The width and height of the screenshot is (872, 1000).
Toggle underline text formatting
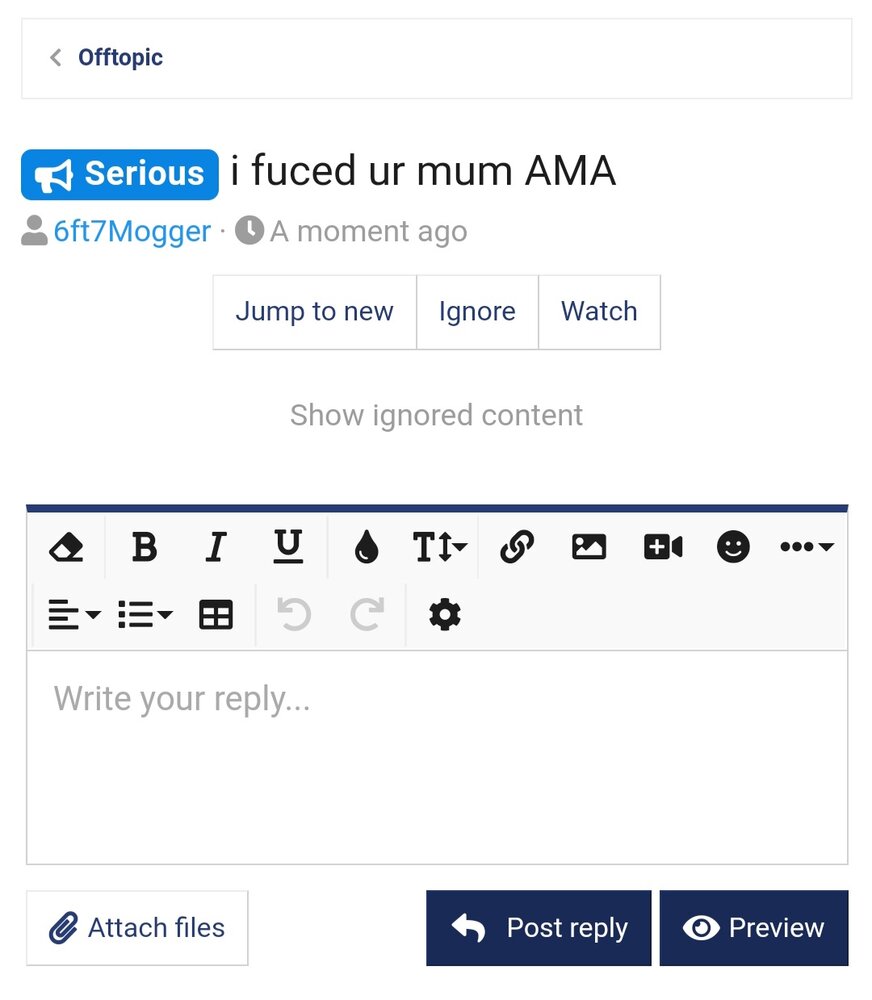click(288, 547)
